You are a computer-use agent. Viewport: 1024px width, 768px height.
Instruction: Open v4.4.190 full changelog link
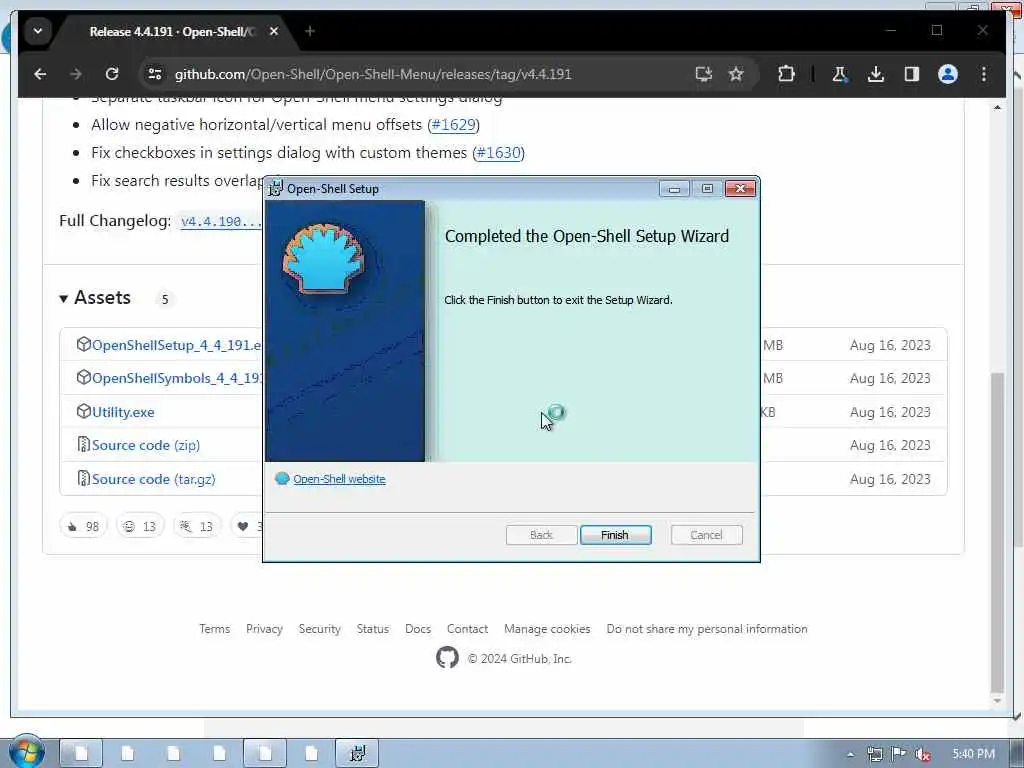(221, 221)
